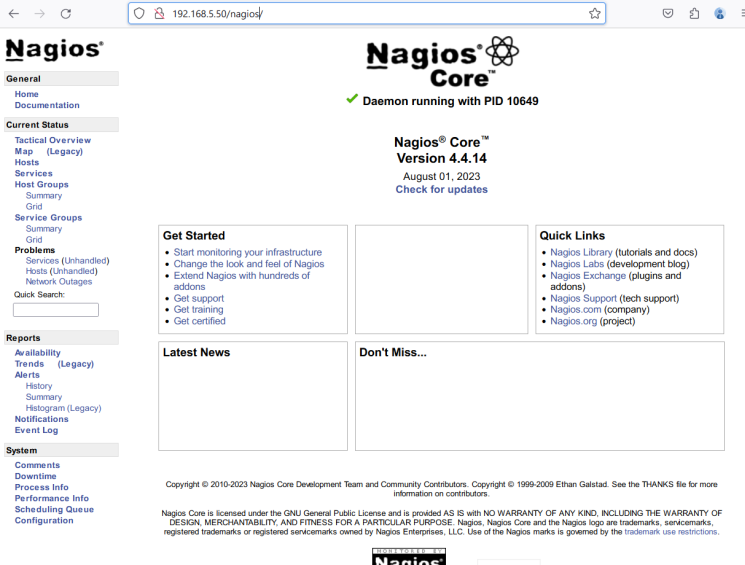
Task: Click the insecure connection lock icon
Action: 159,13
